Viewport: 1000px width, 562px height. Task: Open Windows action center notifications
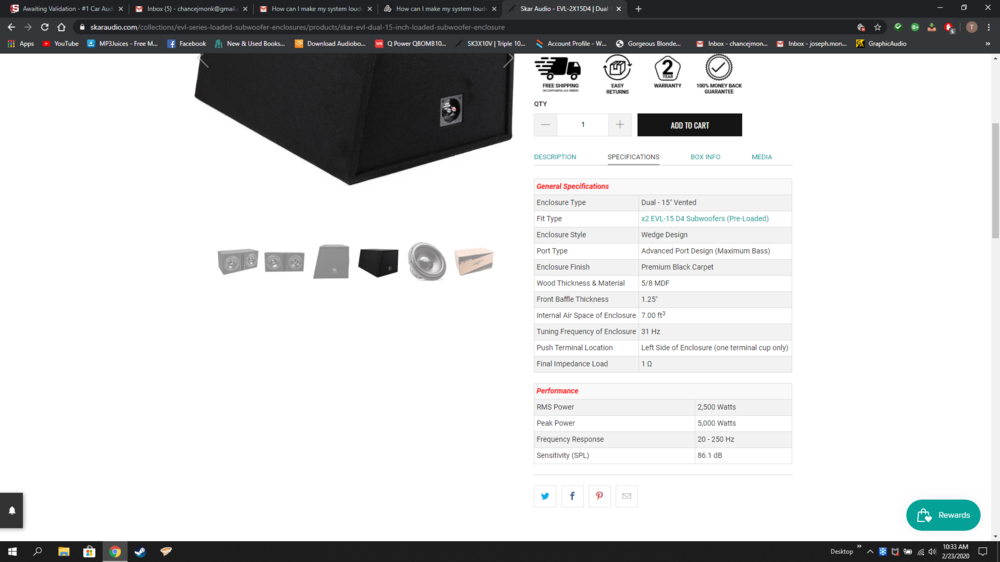(x=983, y=551)
